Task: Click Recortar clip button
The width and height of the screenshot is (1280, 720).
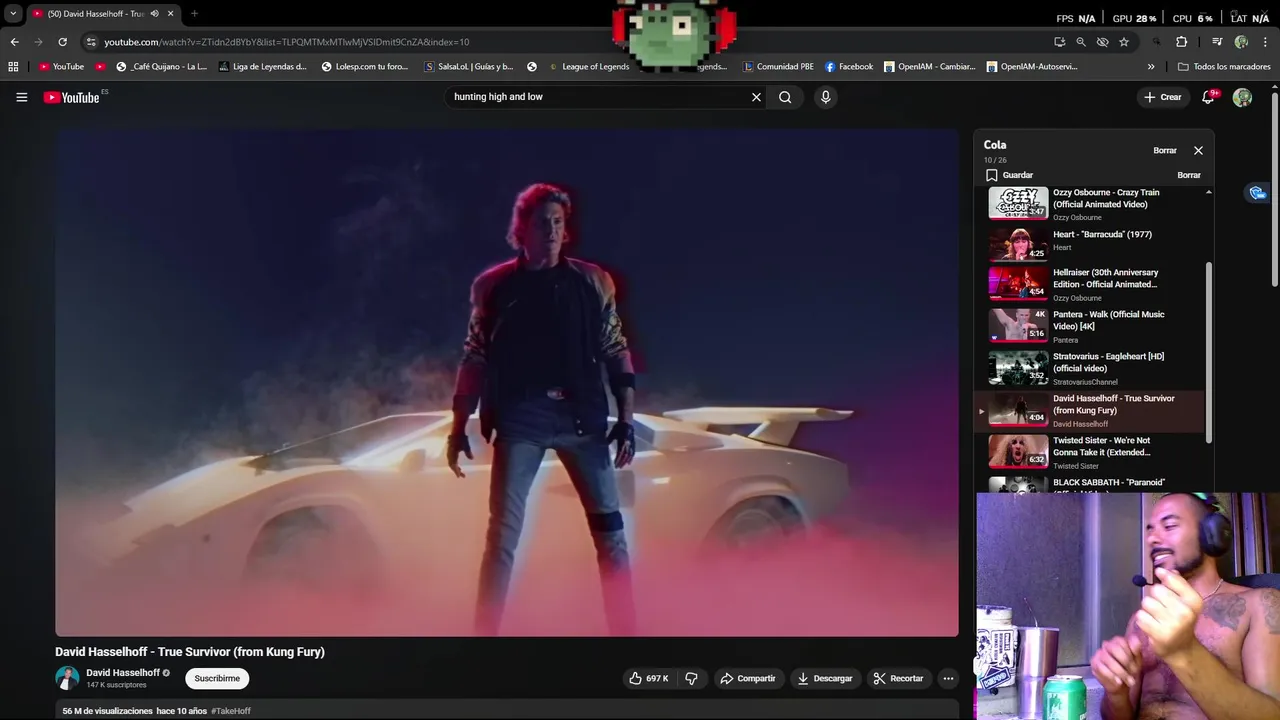Action: (x=898, y=678)
